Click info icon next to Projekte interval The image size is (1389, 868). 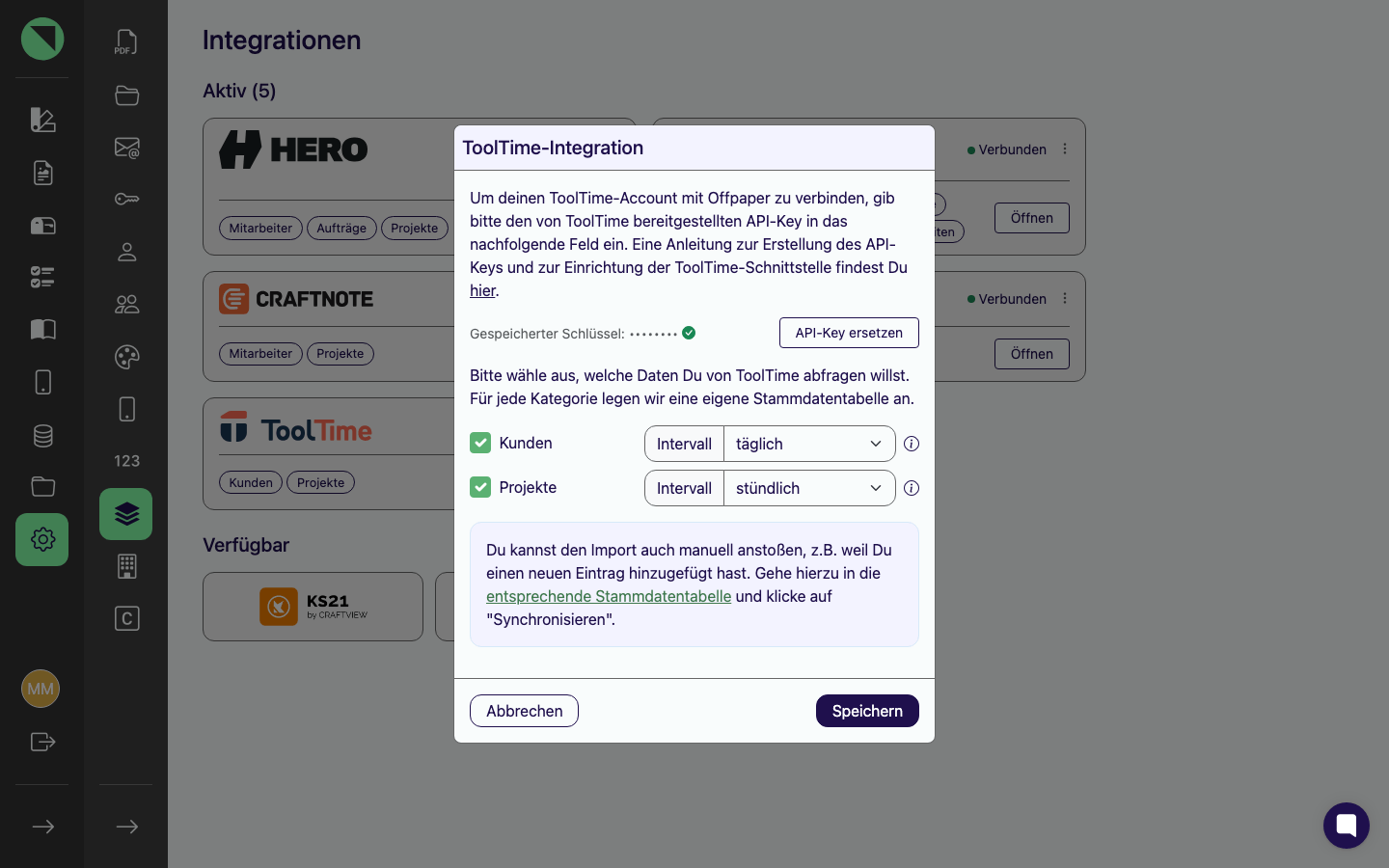coord(912,488)
